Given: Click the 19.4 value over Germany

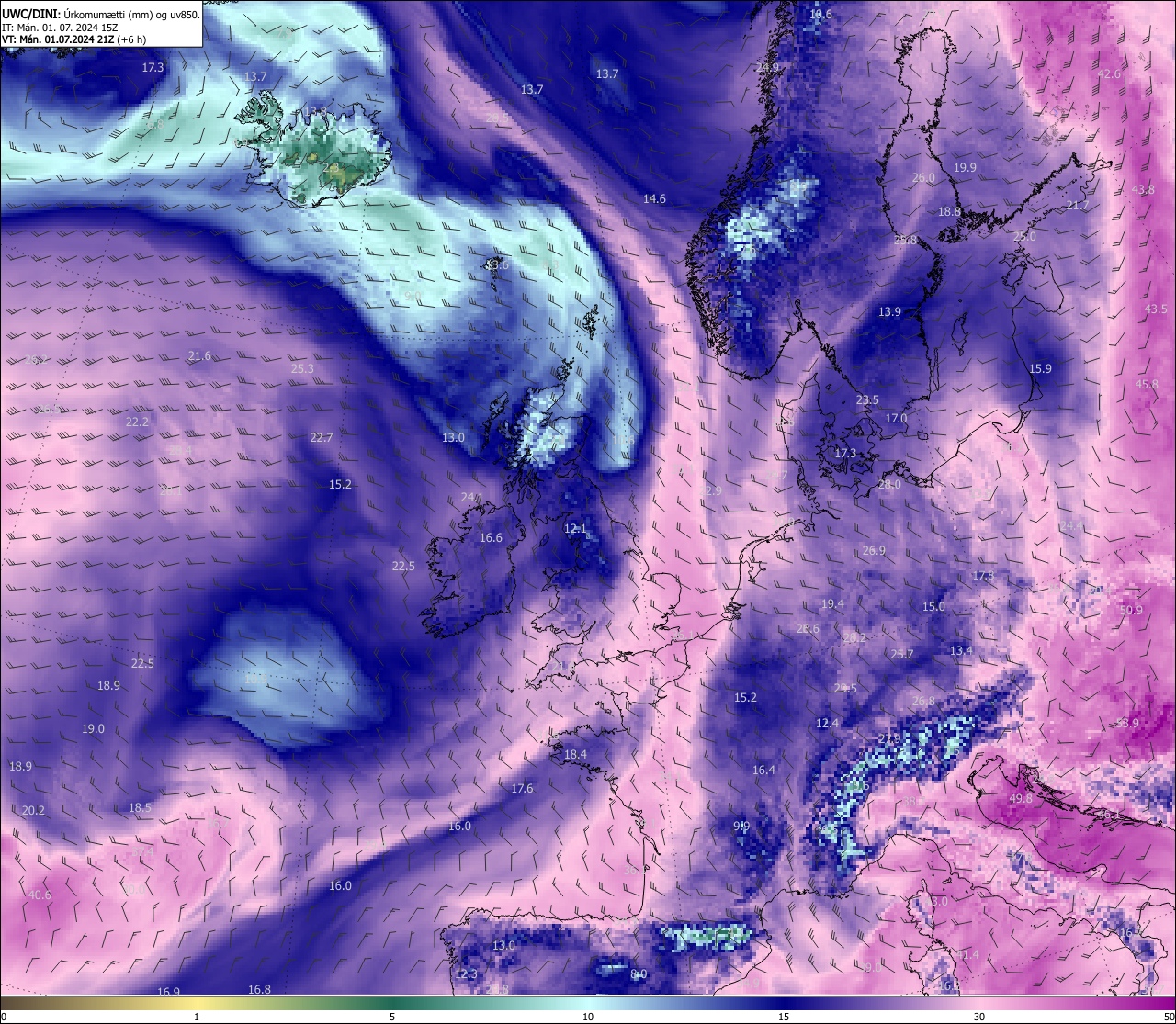Looking at the screenshot, I should [x=832, y=603].
